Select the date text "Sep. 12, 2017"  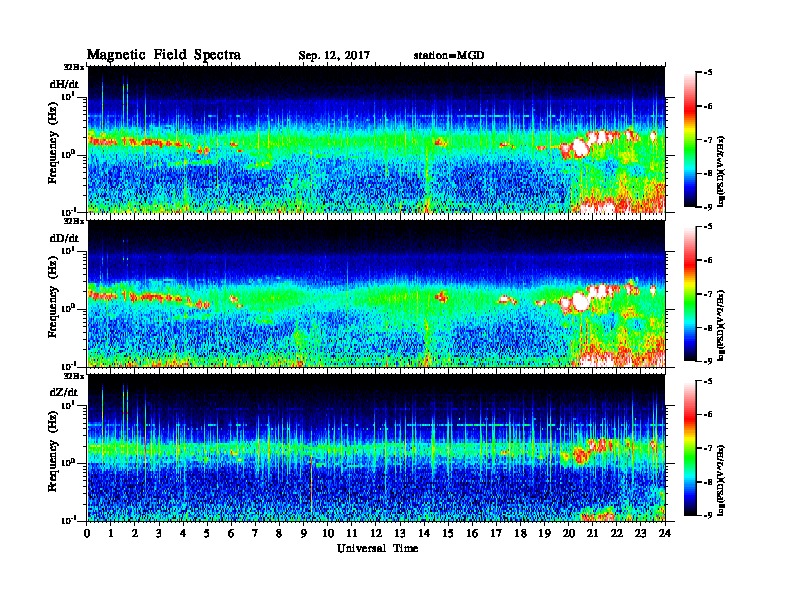(334, 55)
